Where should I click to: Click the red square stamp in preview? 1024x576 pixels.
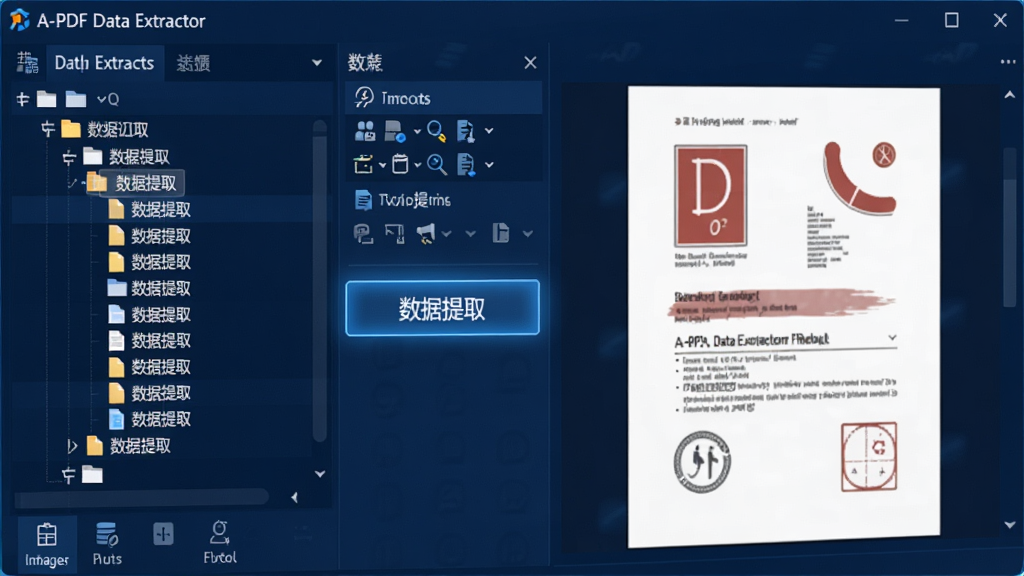pyautogui.click(x=869, y=456)
